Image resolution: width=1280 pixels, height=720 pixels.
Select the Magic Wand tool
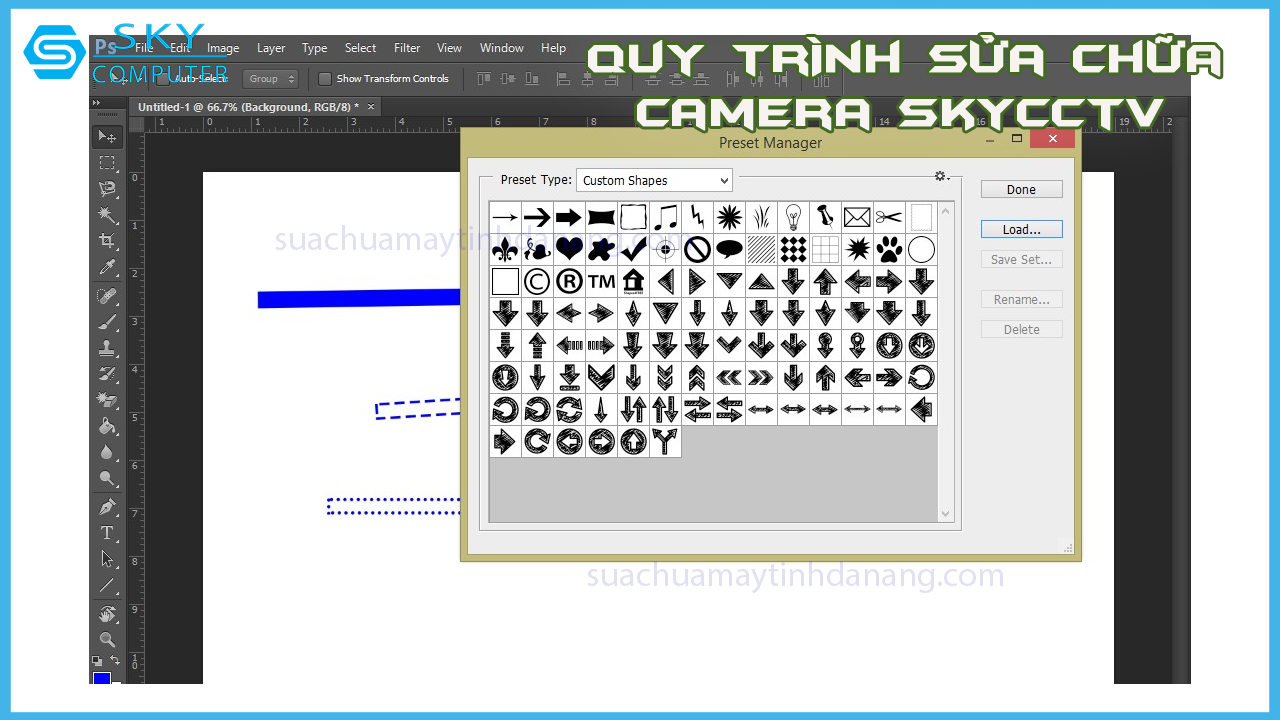click(x=107, y=215)
